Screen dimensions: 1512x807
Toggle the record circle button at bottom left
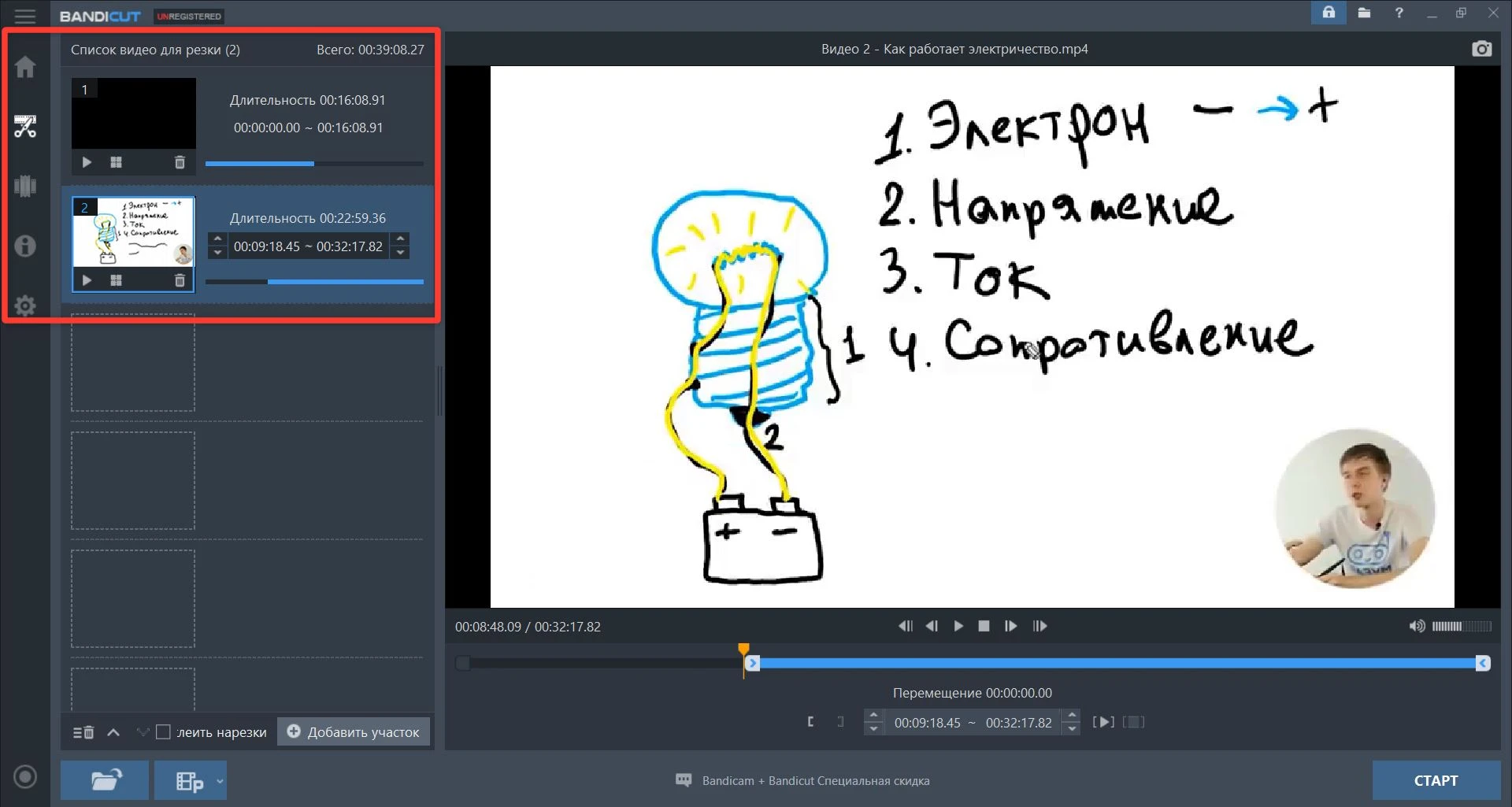coord(25,777)
